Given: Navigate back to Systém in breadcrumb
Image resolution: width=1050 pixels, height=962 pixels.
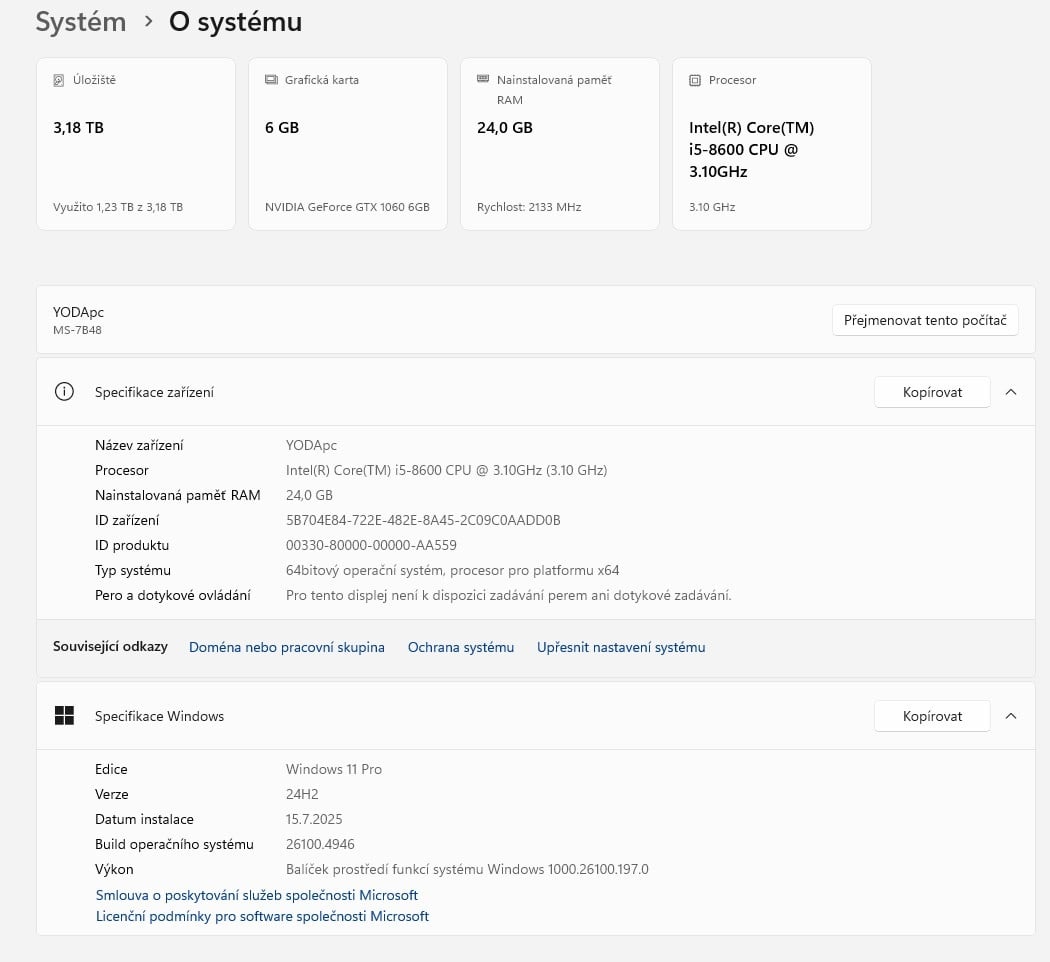Looking at the screenshot, I should click(80, 22).
